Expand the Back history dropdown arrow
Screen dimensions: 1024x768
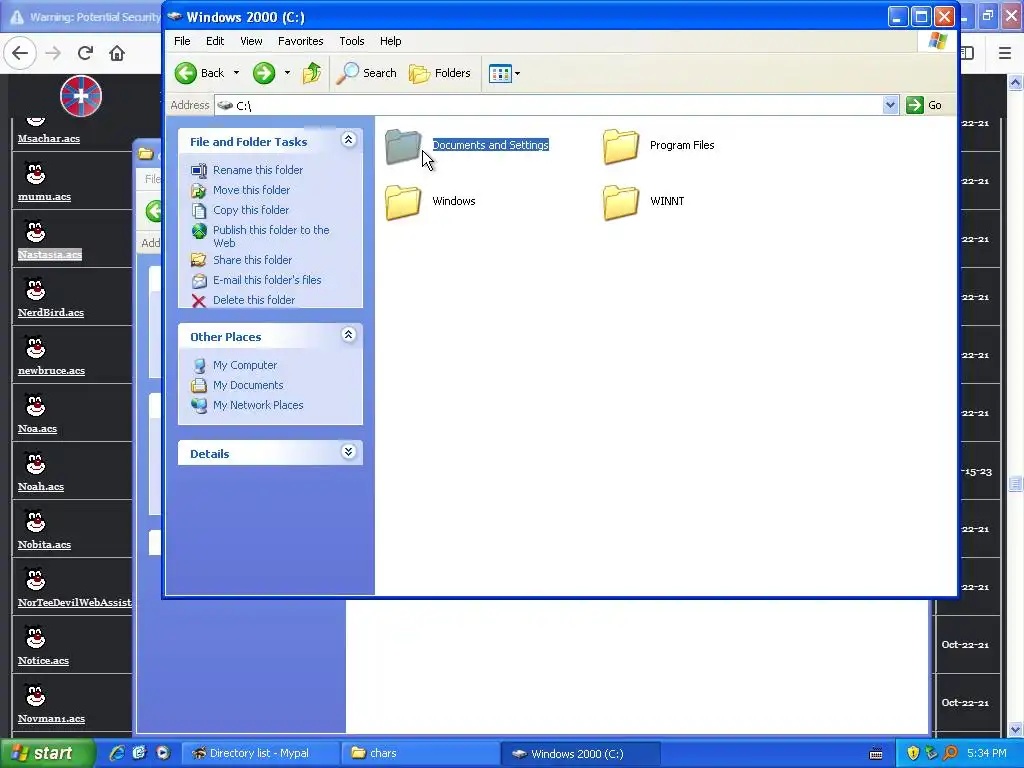tap(236, 73)
